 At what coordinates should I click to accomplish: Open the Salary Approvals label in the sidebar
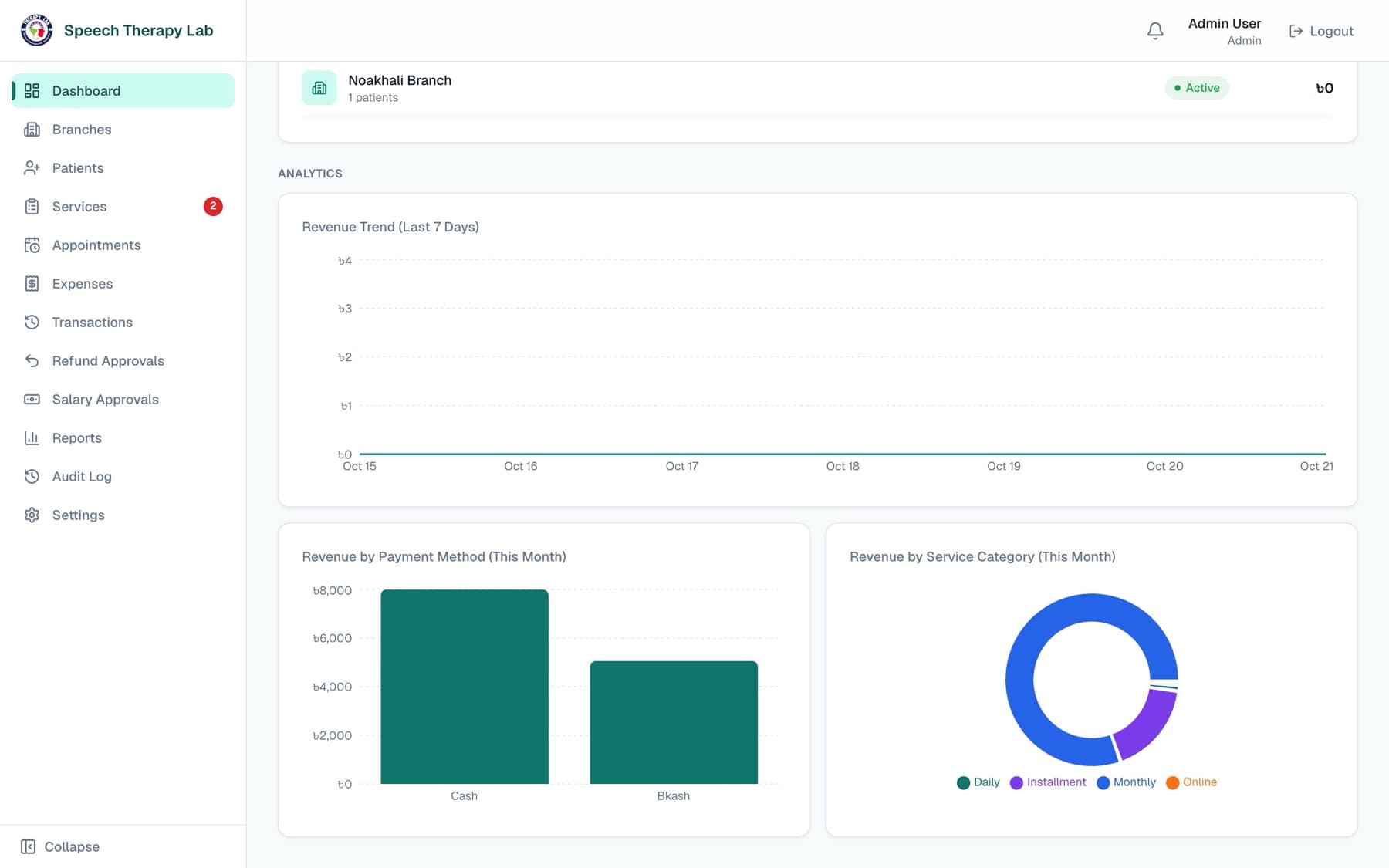[106, 400]
